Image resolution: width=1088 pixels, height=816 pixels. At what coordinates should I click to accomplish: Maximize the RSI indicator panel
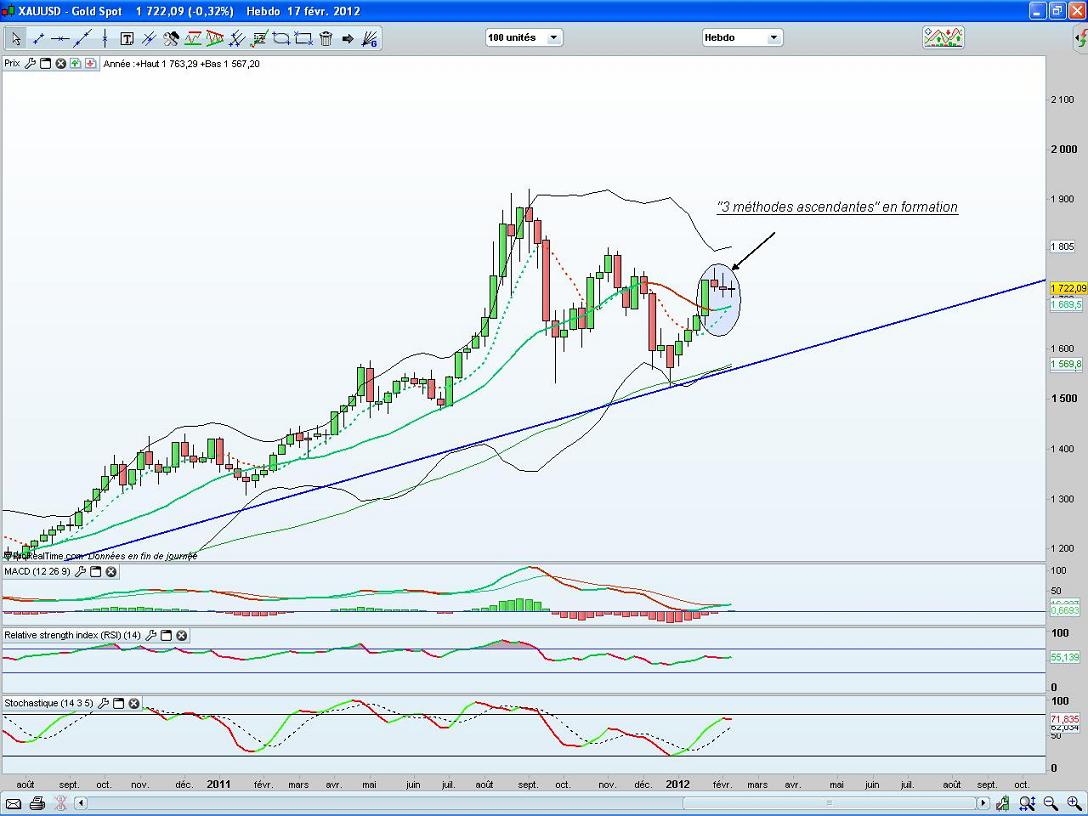point(166,635)
